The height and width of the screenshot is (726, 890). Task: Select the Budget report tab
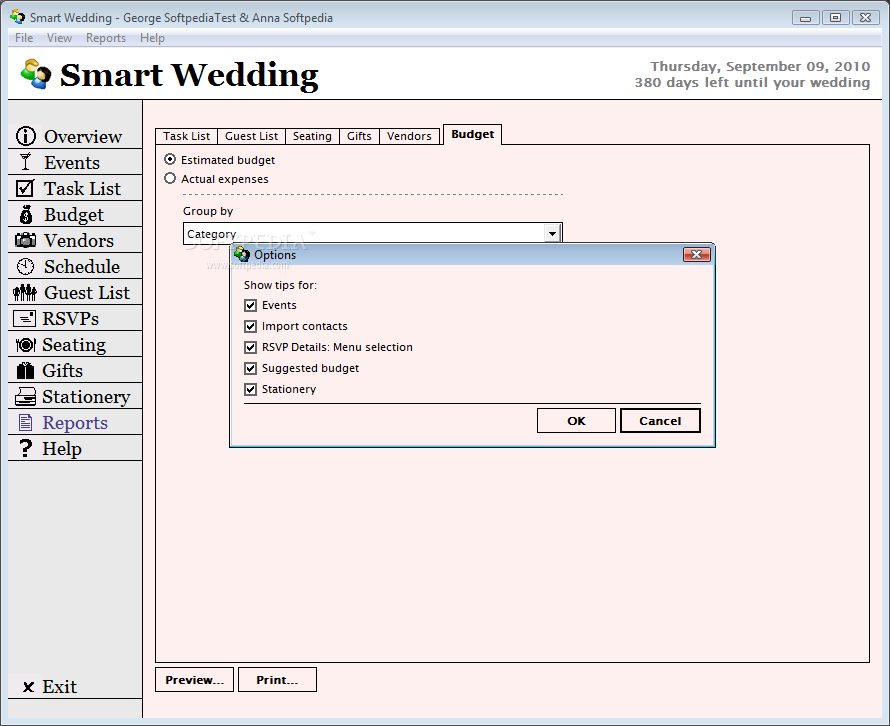472,135
